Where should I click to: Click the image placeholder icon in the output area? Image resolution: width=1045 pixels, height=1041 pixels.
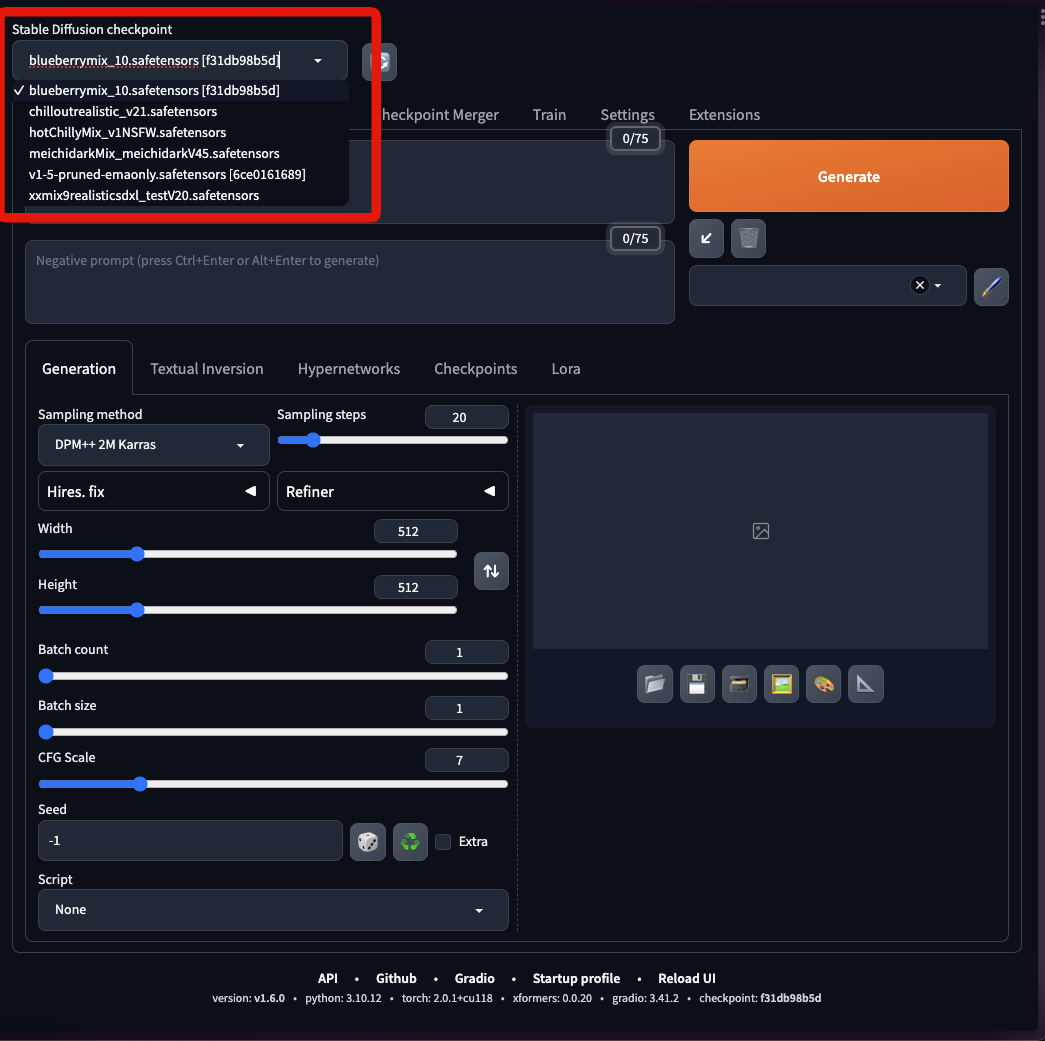(x=760, y=531)
